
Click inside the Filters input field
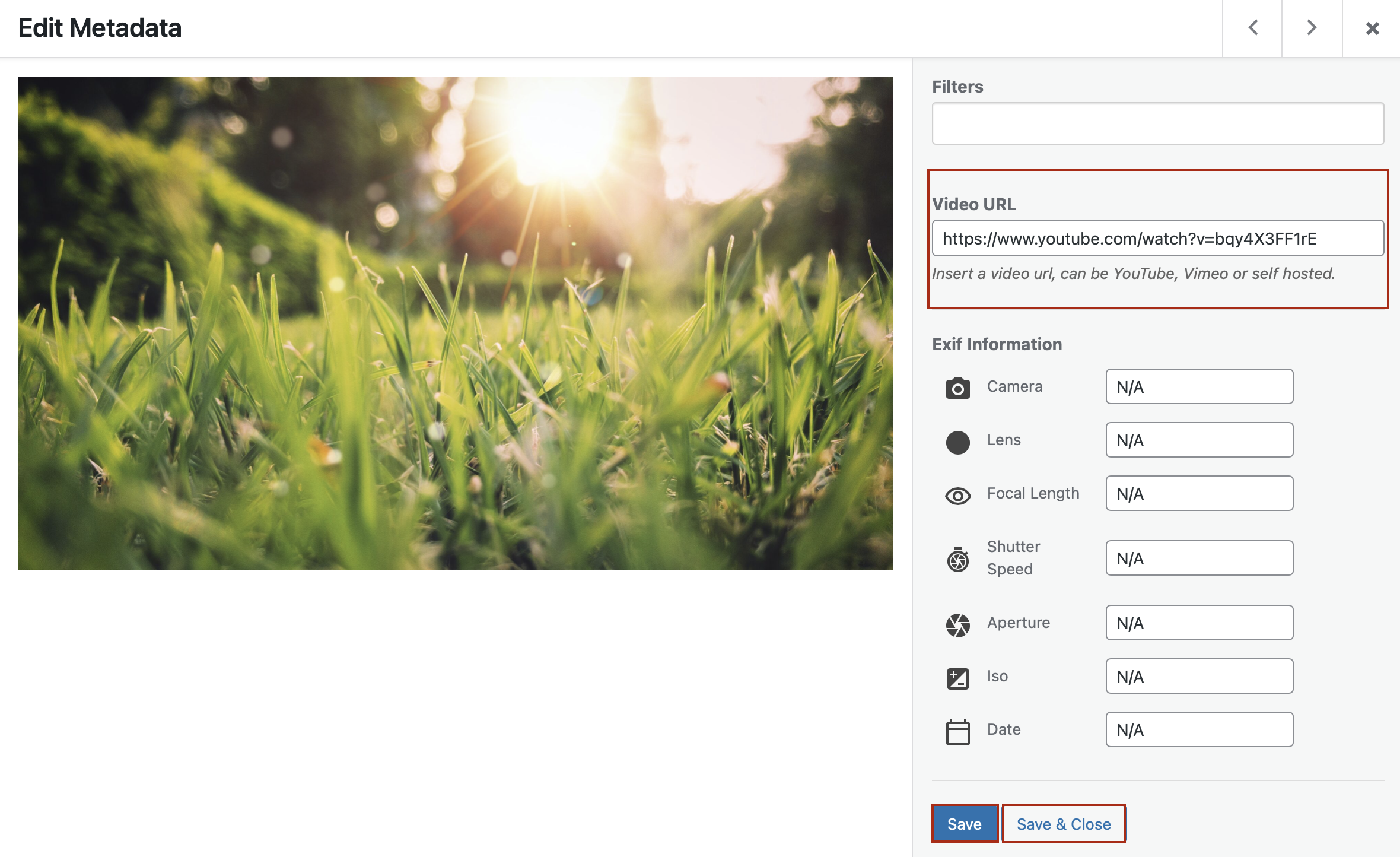[1157, 123]
